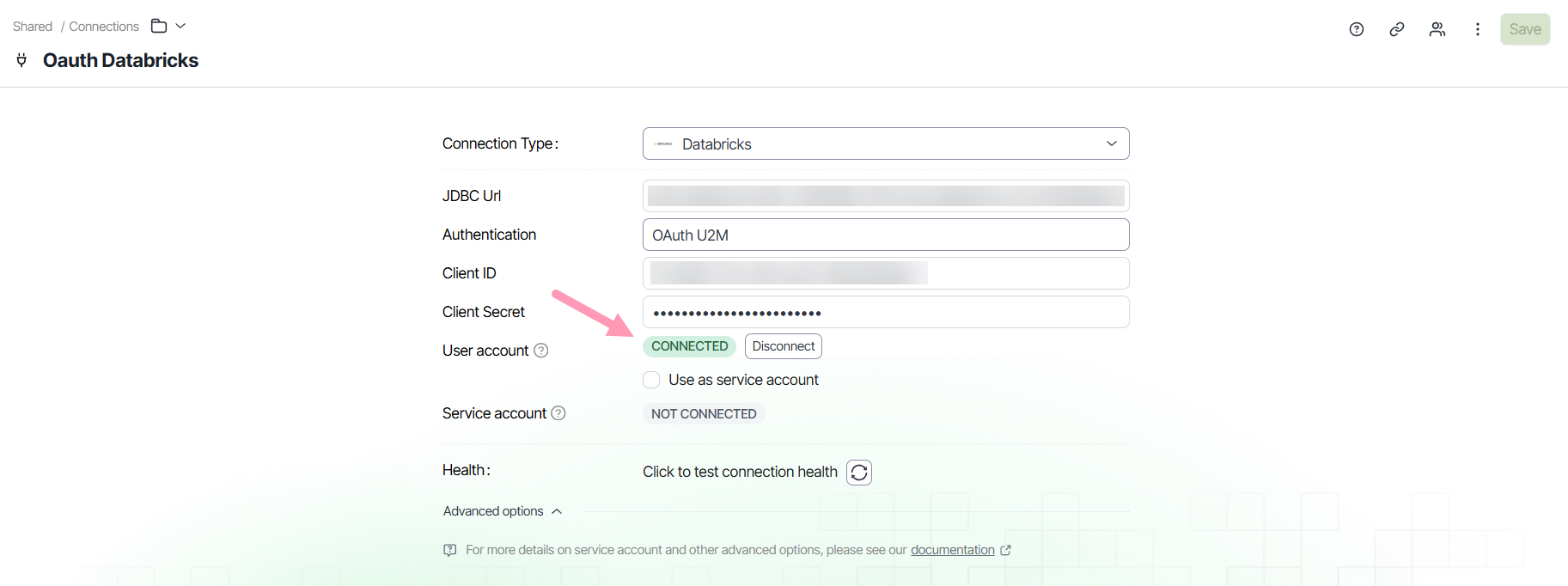Image resolution: width=1568 pixels, height=586 pixels.
Task: Click the Databricks logo in dropdown
Action: tap(663, 143)
